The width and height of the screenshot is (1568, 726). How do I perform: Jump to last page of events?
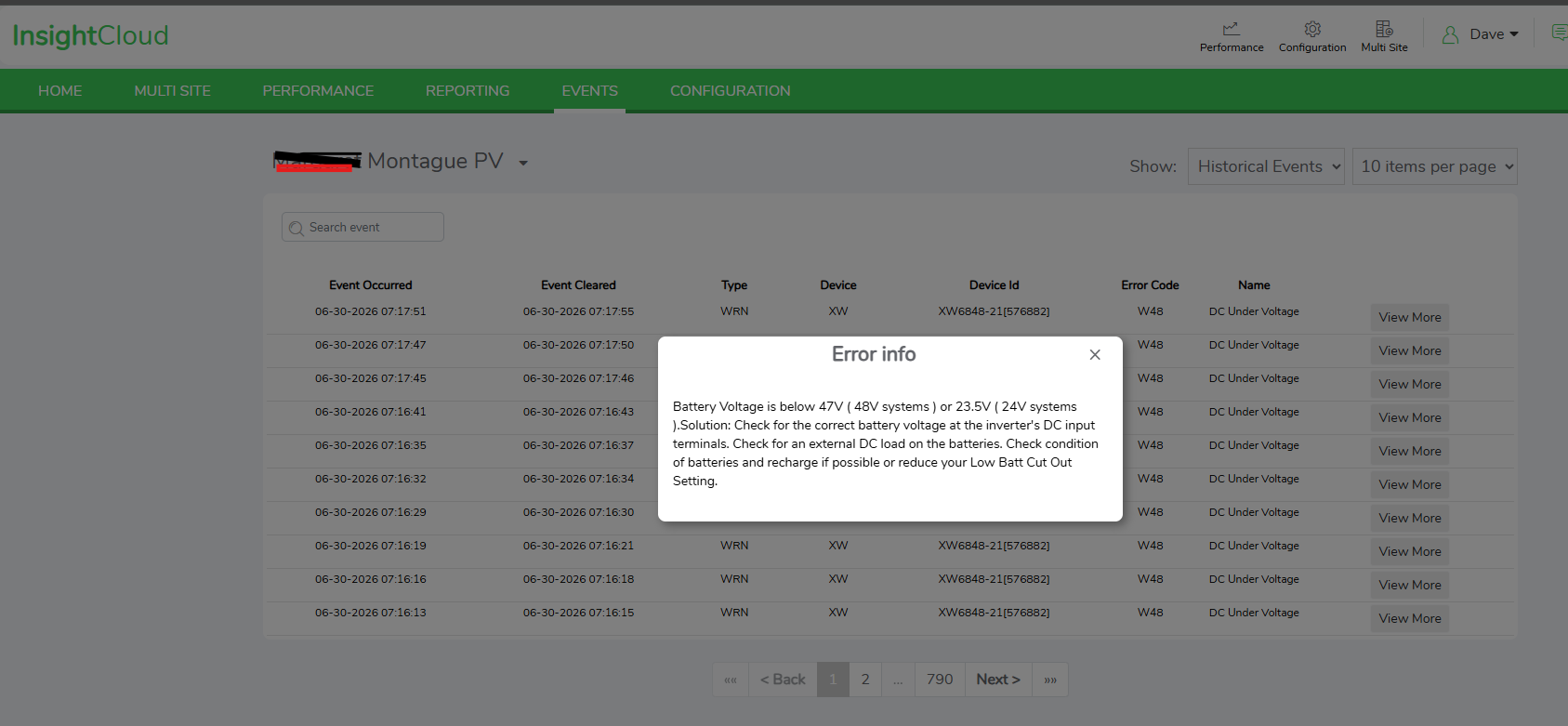pos(1050,680)
